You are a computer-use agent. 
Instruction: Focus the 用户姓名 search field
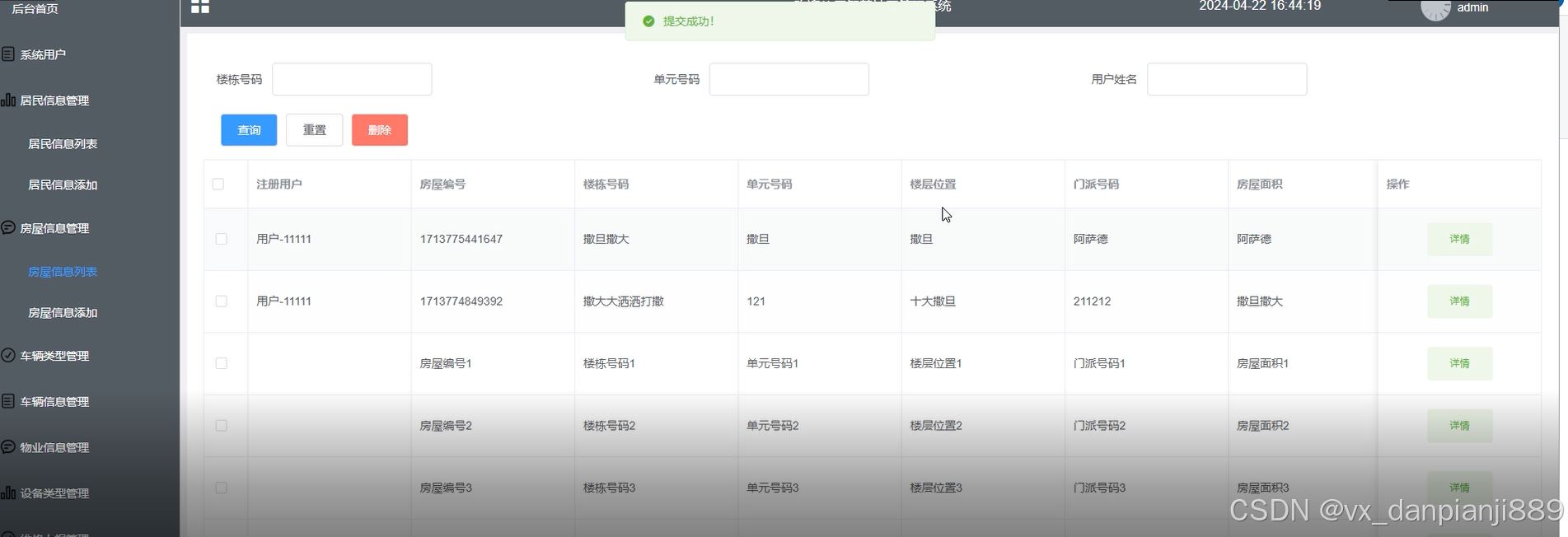point(1227,79)
